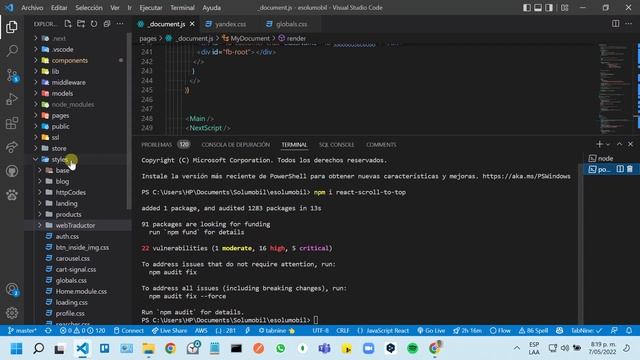This screenshot has height=360, width=640.
Task: Open Manage settings gear
Action: pyautogui.click(x=12, y=313)
